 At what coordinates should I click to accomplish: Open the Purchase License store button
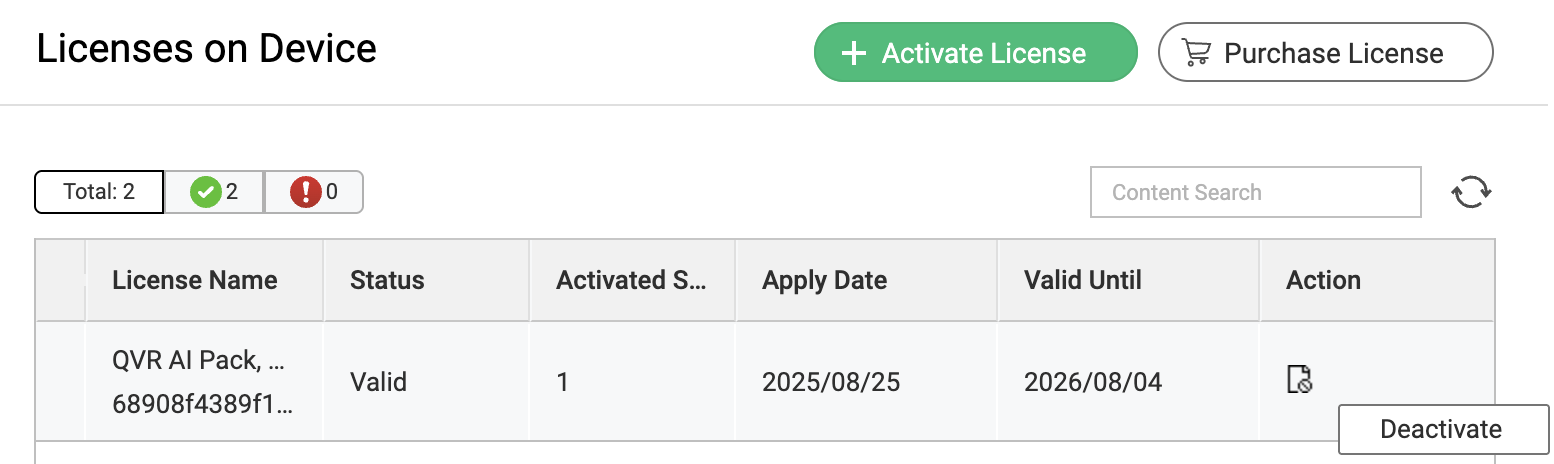point(1325,53)
